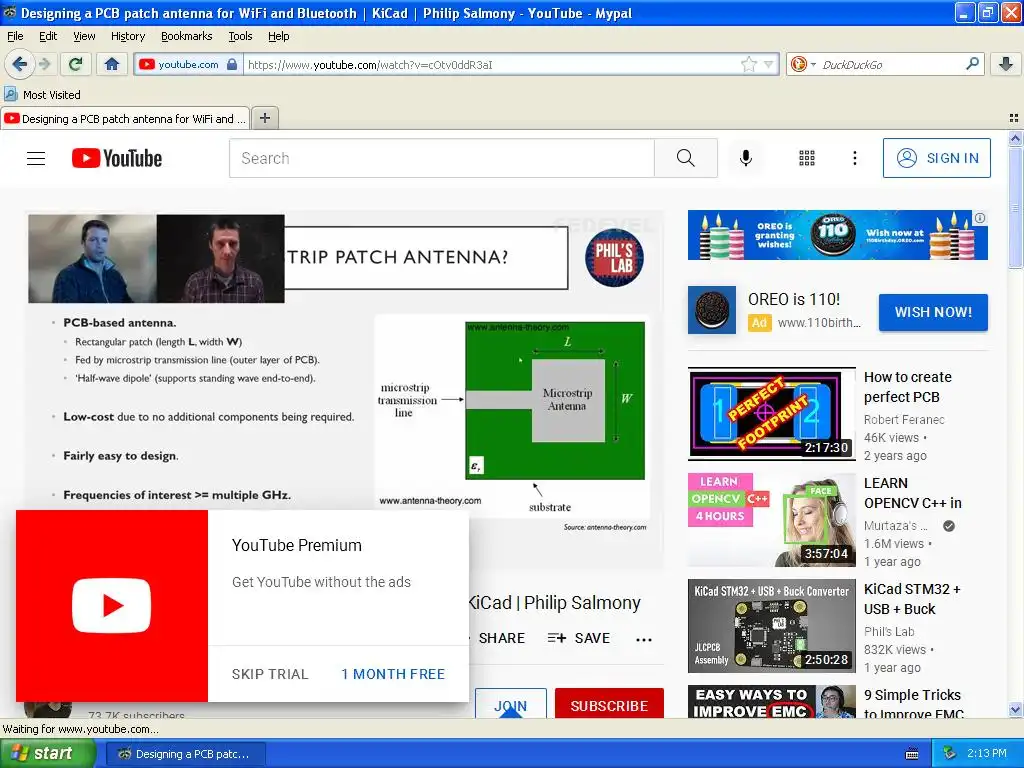Go back with the browser Back arrow

tap(19, 64)
